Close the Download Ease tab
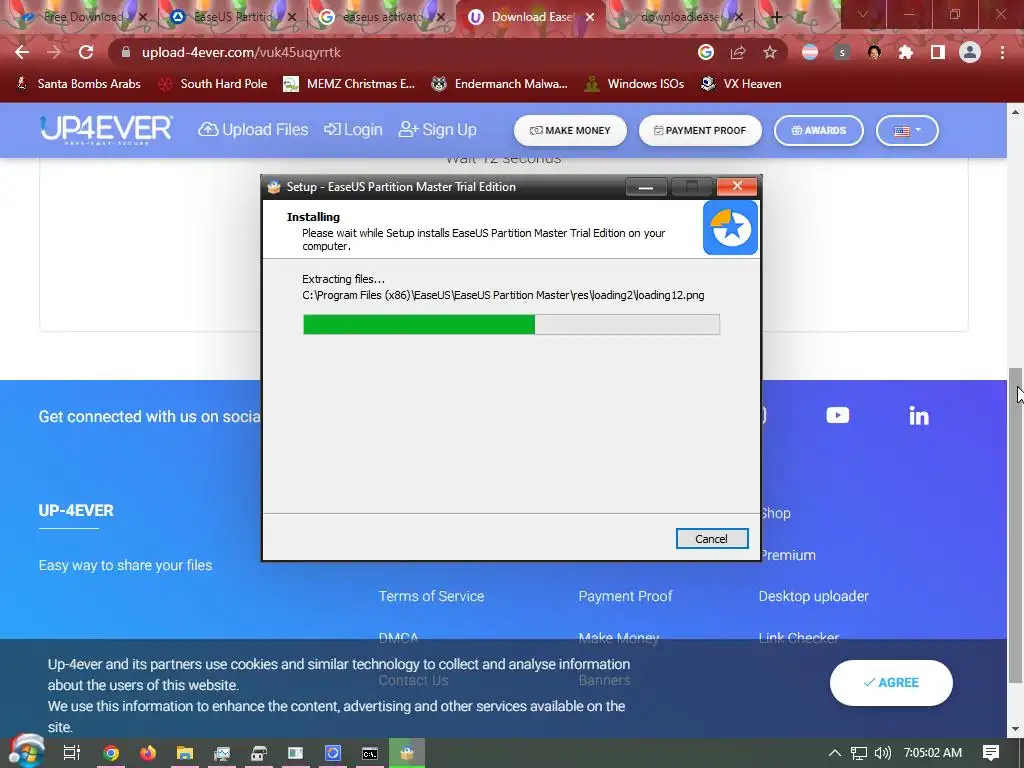The height and width of the screenshot is (768, 1024). point(590,17)
